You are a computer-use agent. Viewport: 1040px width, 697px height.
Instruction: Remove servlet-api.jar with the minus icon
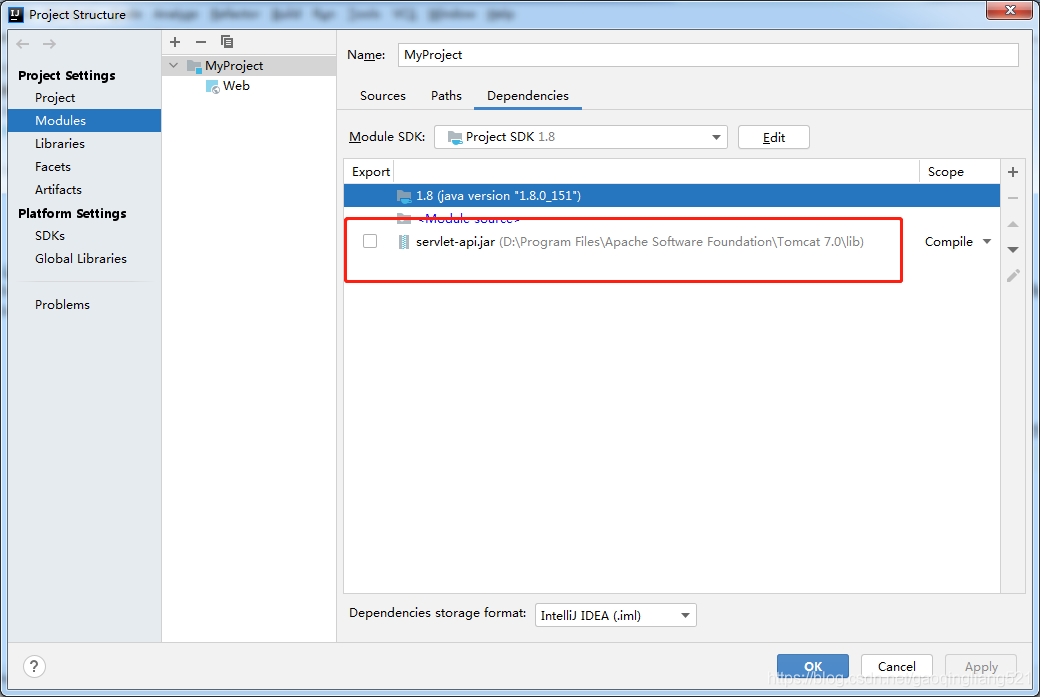pos(1012,198)
